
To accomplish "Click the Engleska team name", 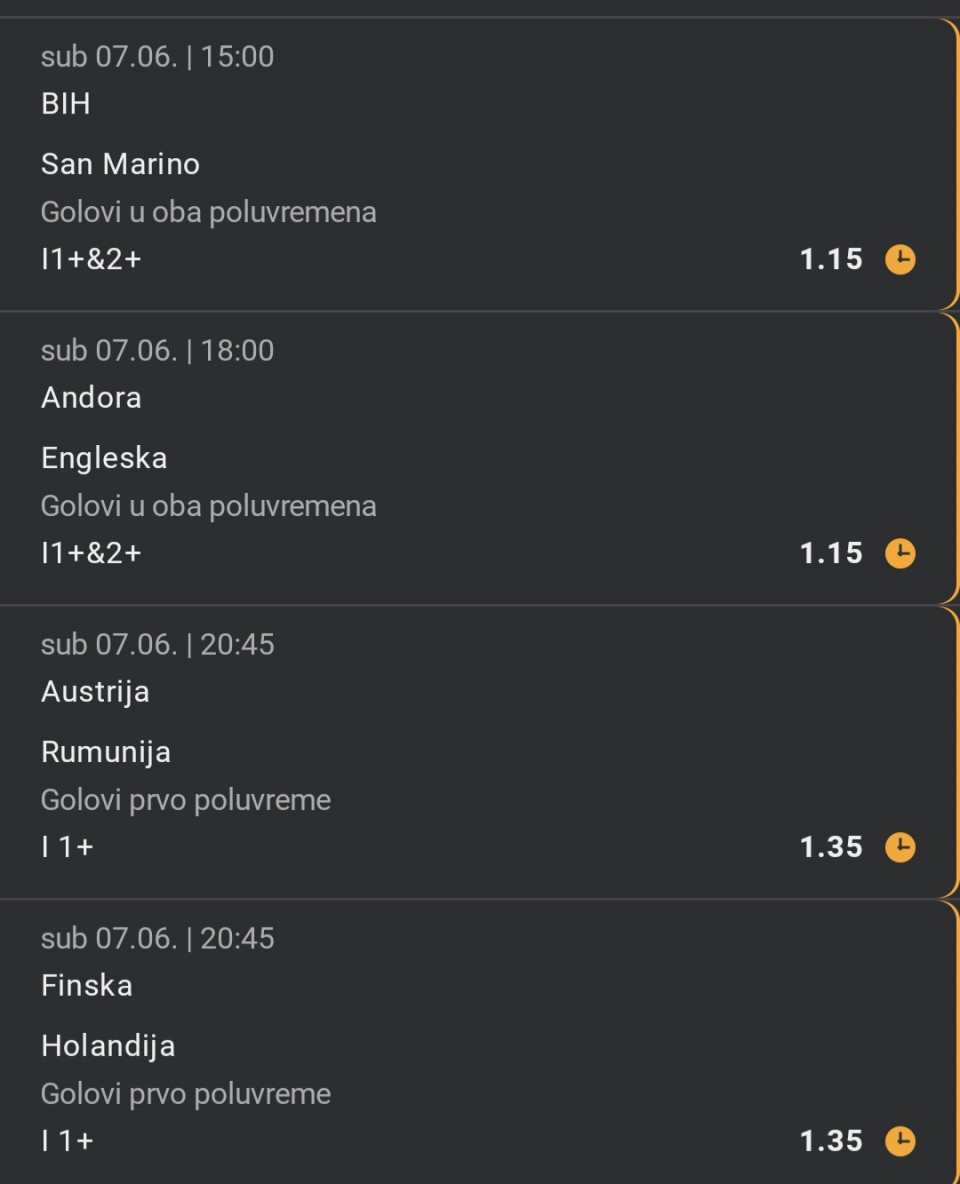I will tap(104, 458).
